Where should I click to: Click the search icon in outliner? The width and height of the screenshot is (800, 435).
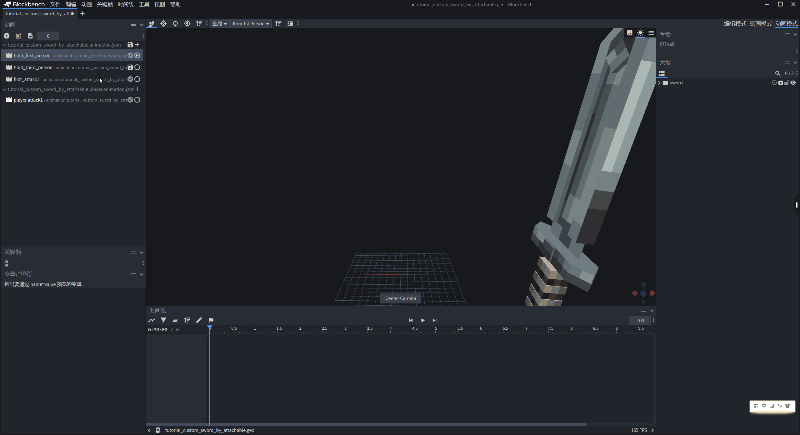pyautogui.click(x=778, y=74)
